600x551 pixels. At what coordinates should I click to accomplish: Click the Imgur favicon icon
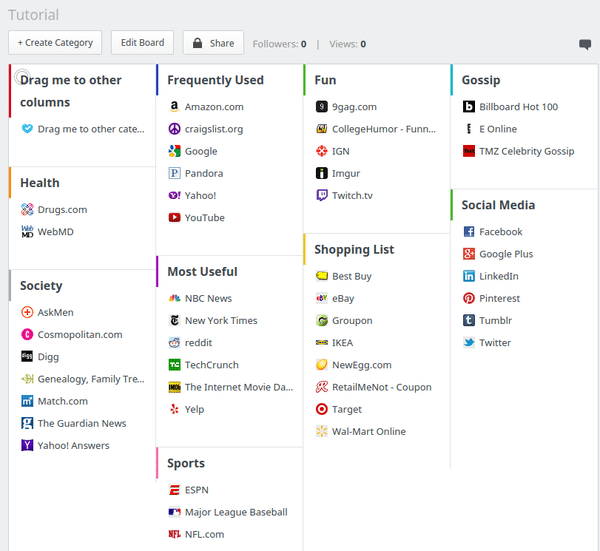(321, 173)
